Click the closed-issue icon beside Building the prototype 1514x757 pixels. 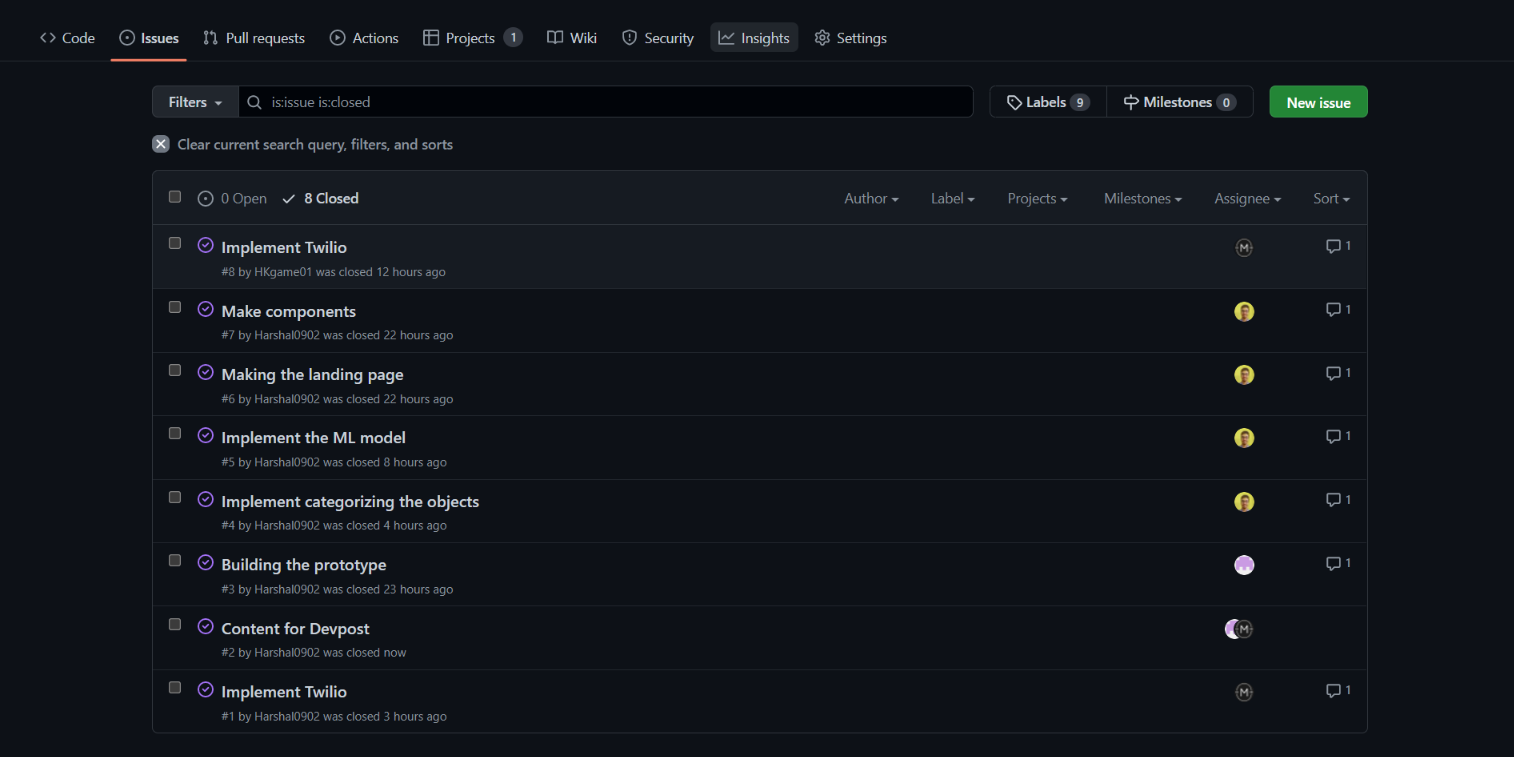pyautogui.click(x=205, y=562)
